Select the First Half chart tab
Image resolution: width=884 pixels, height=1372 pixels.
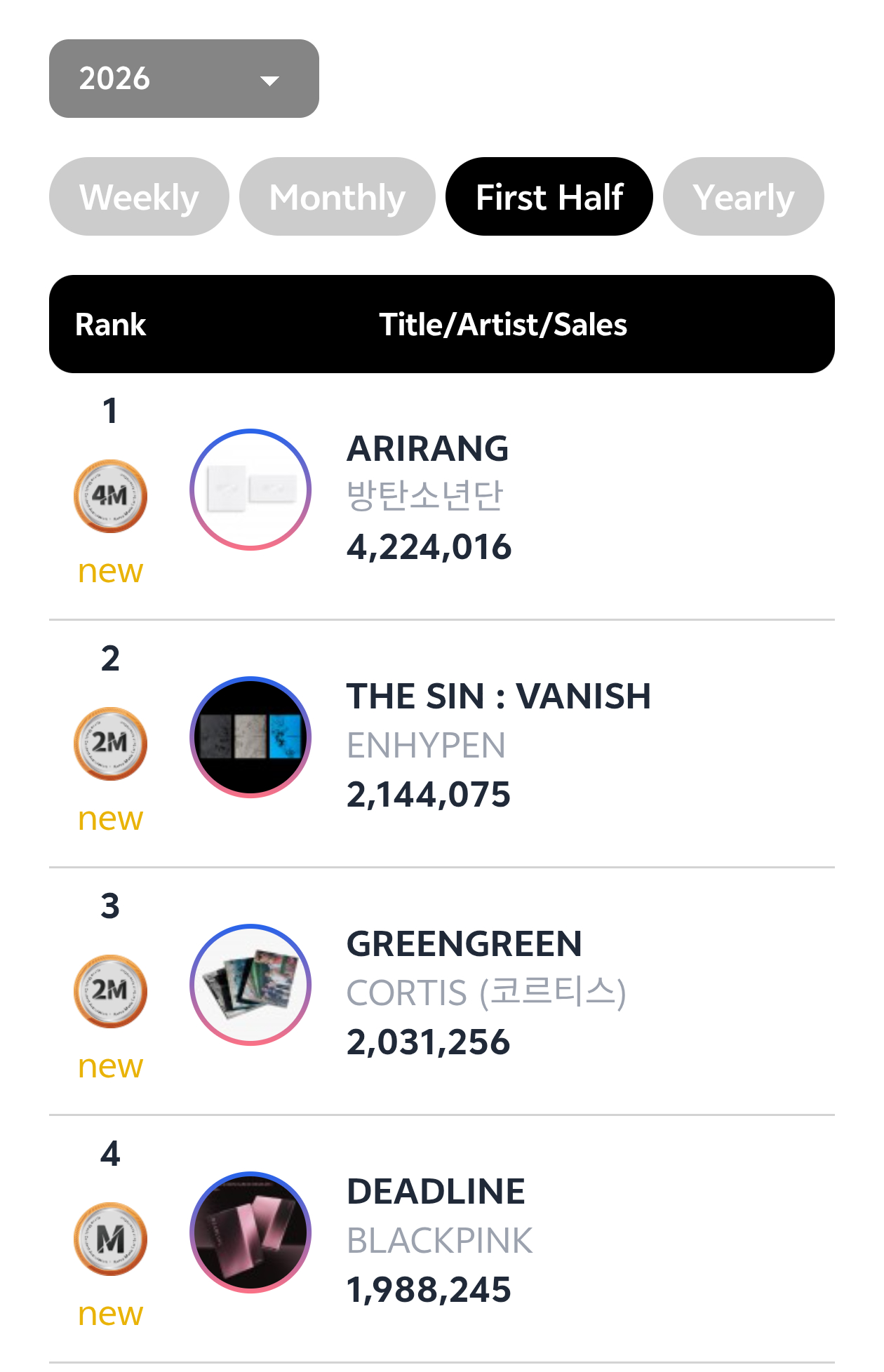point(549,196)
